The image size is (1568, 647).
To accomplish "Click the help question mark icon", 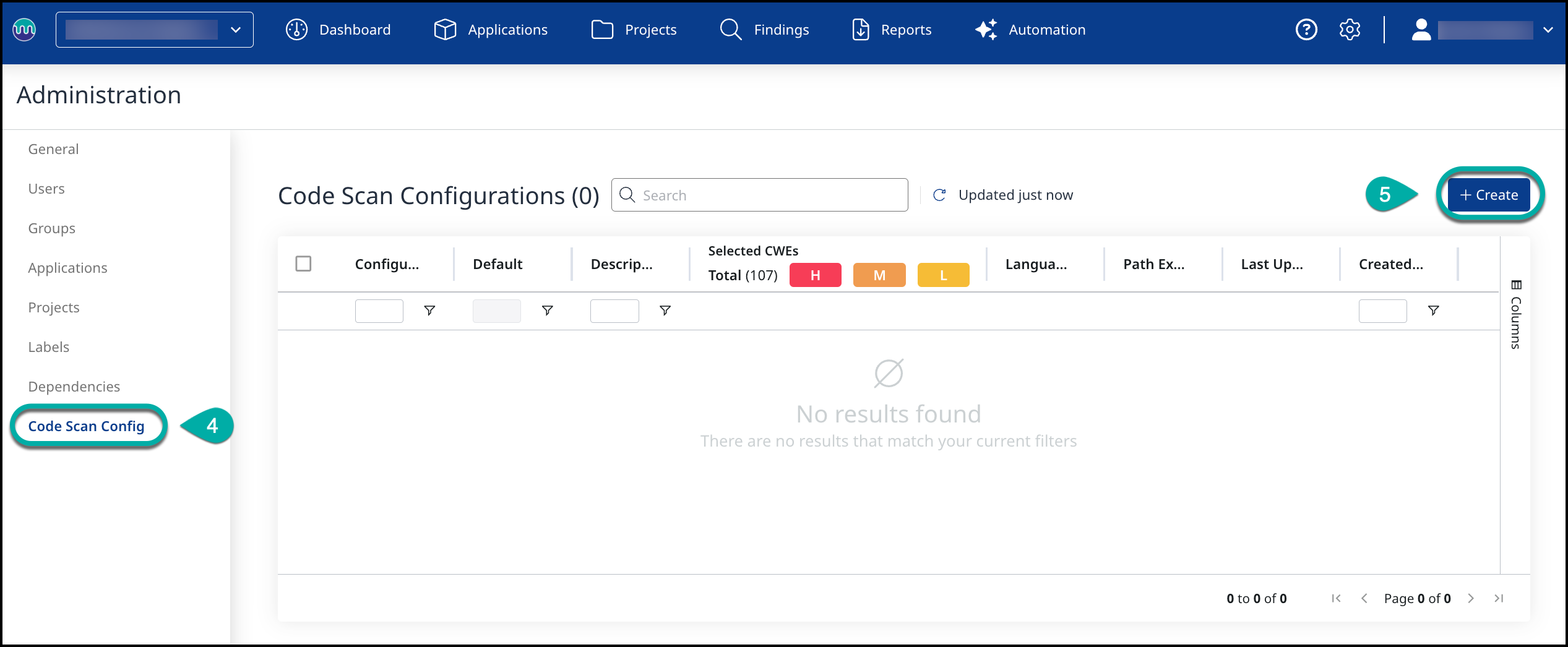I will click(x=1306, y=30).
